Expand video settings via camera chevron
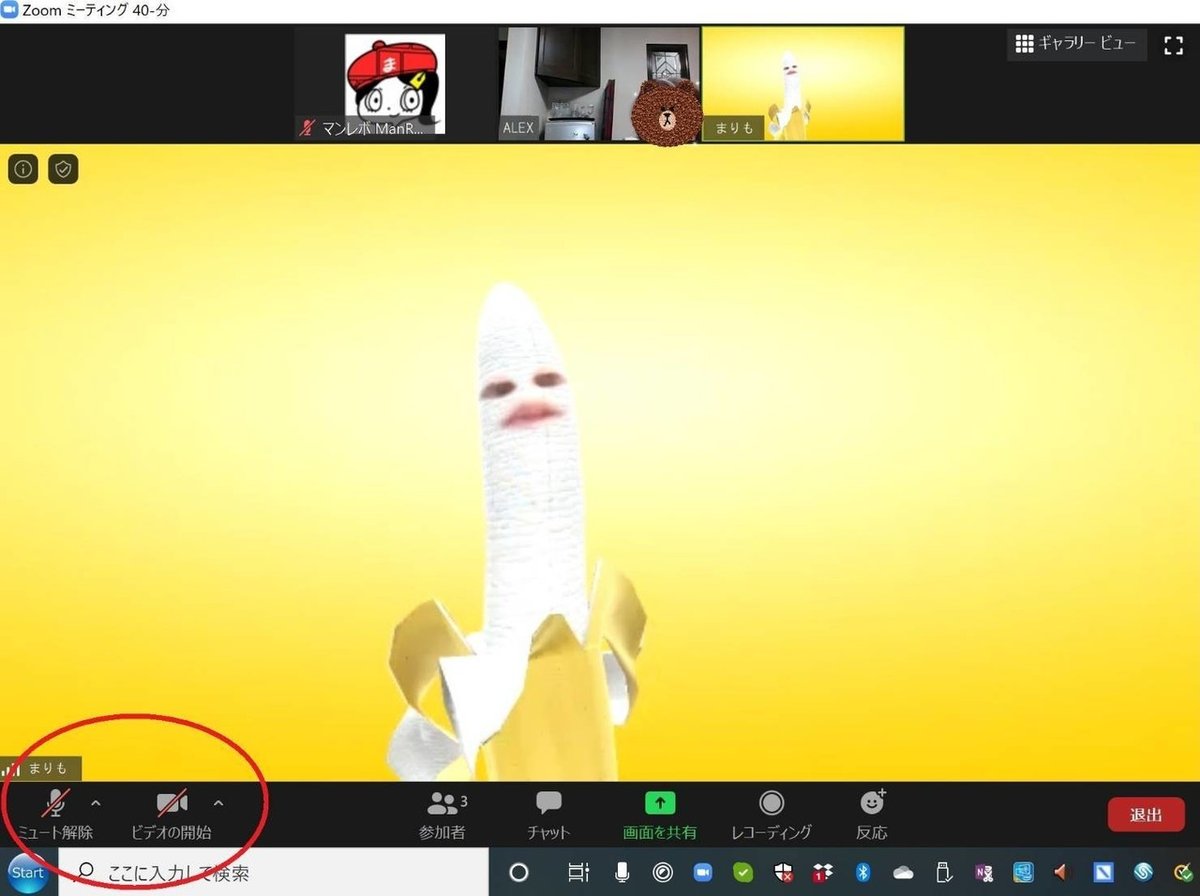The height and width of the screenshot is (896, 1200). click(218, 802)
